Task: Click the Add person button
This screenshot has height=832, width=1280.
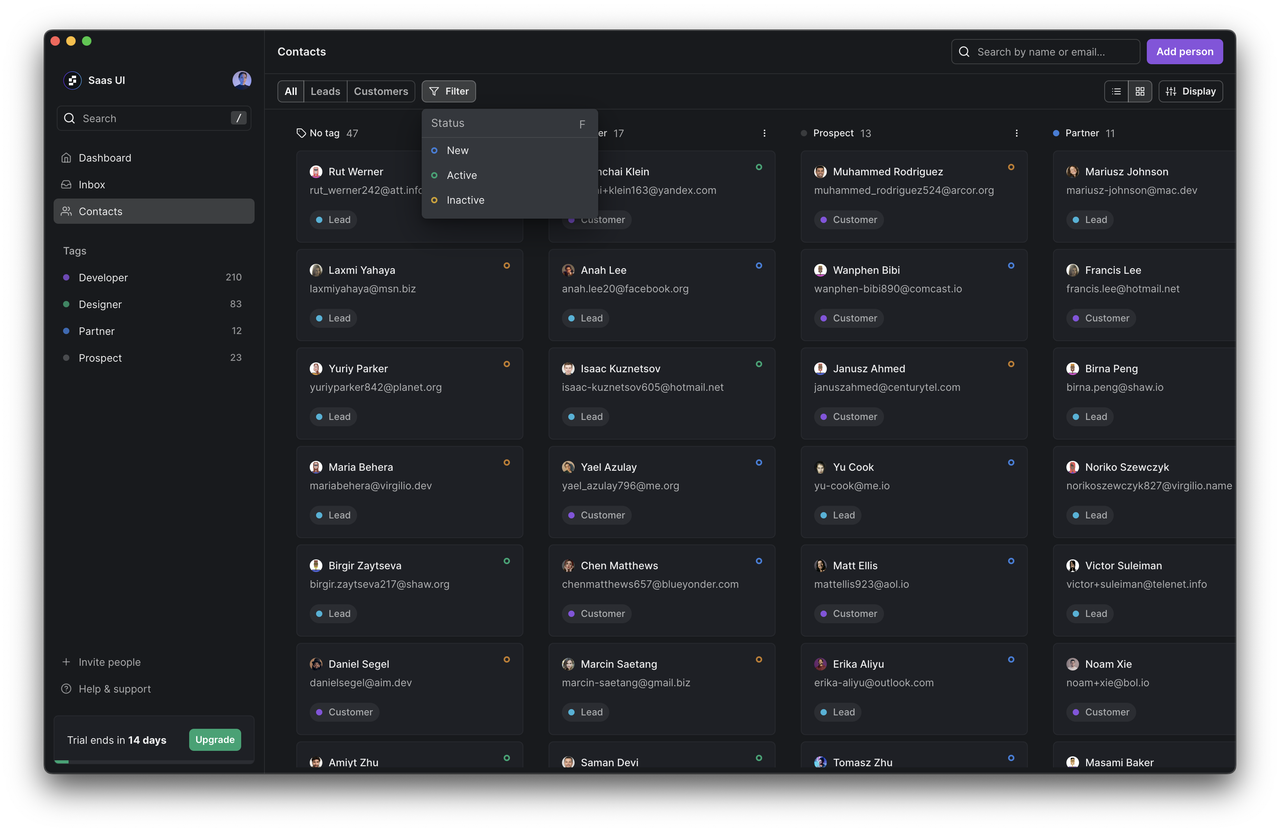Action: pos(1184,51)
